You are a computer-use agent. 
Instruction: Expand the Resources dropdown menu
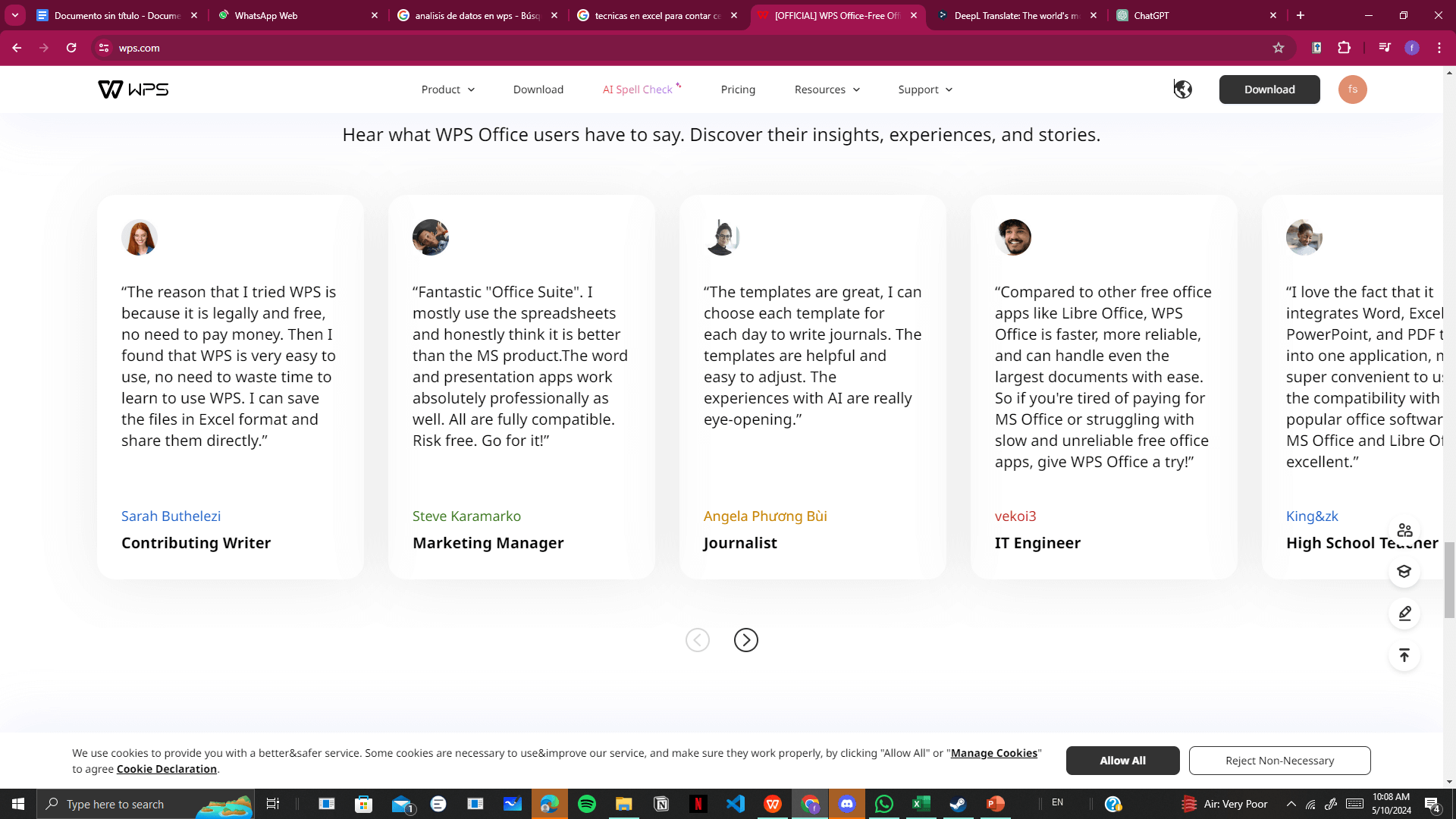826,89
